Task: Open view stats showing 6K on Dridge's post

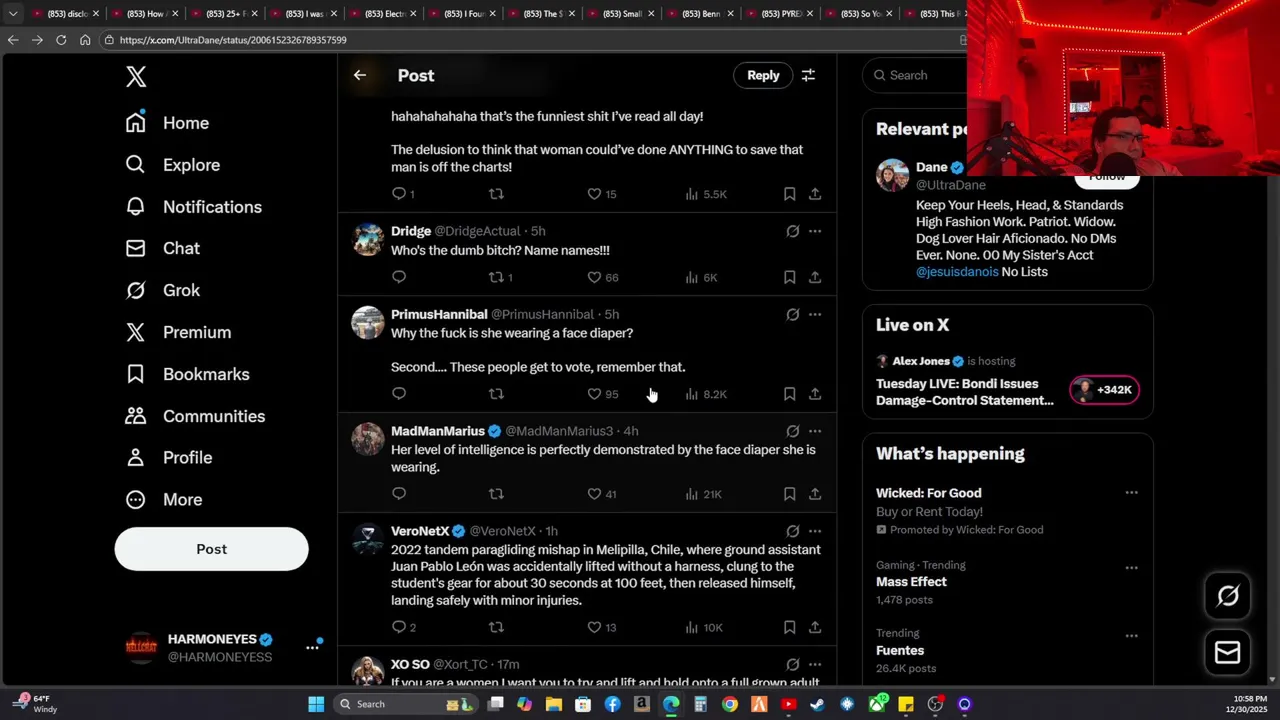Action: (x=701, y=277)
